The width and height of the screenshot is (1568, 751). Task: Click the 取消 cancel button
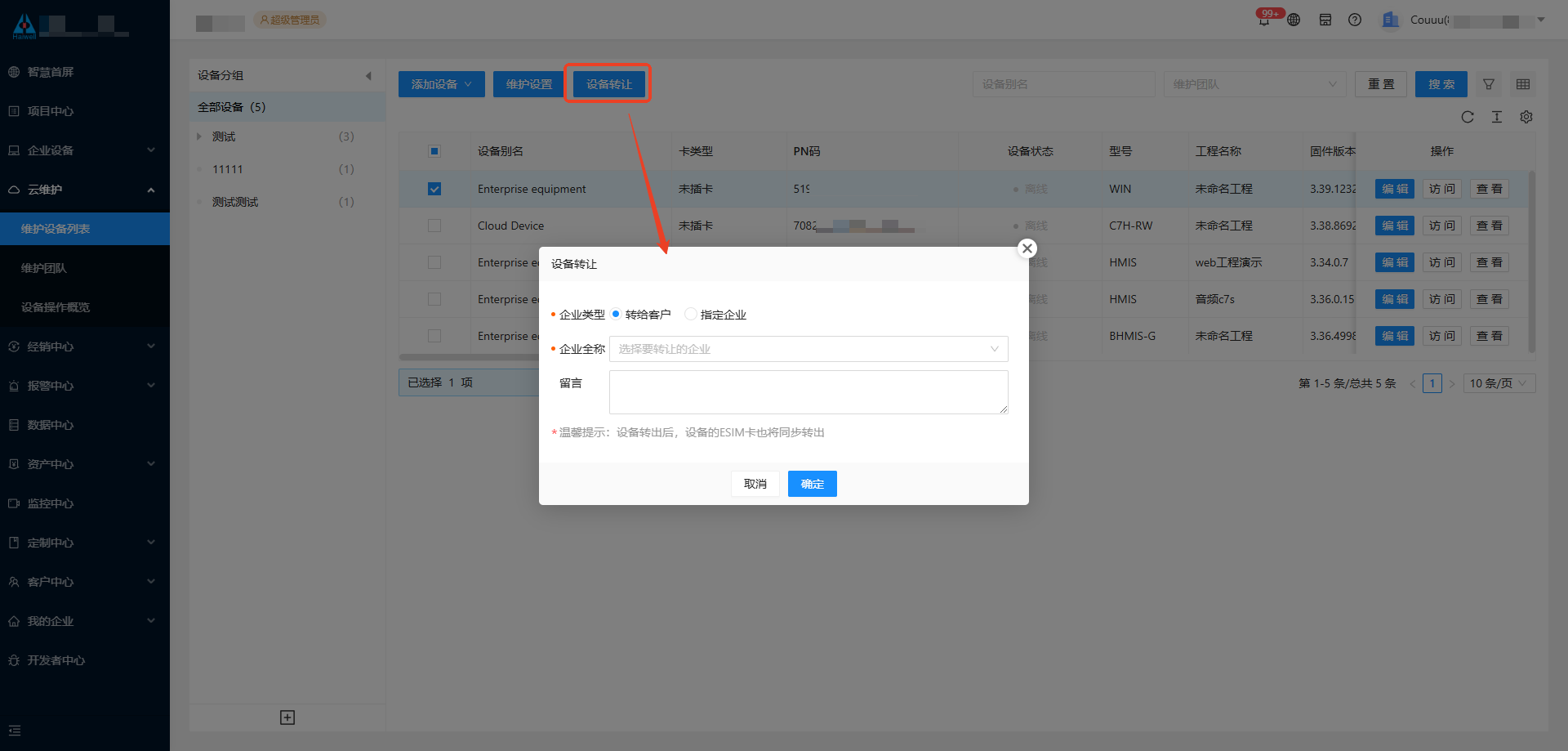point(755,484)
